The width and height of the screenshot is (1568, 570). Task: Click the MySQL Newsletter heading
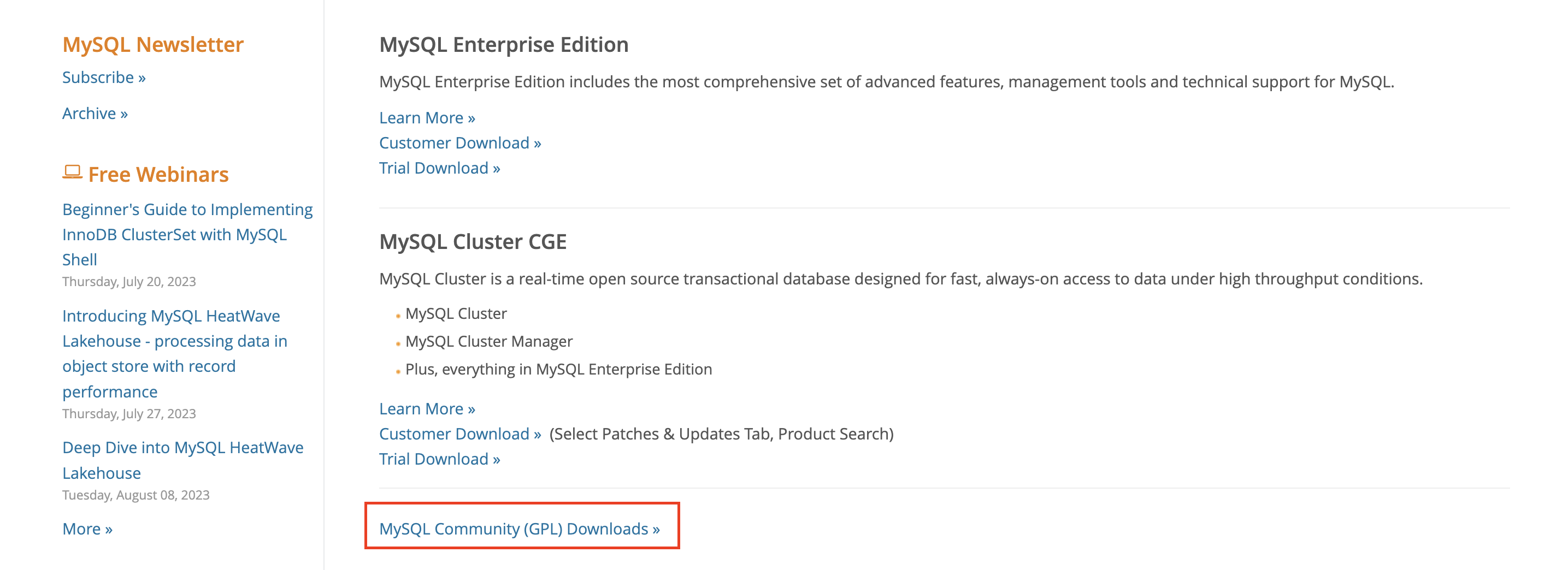coord(153,44)
